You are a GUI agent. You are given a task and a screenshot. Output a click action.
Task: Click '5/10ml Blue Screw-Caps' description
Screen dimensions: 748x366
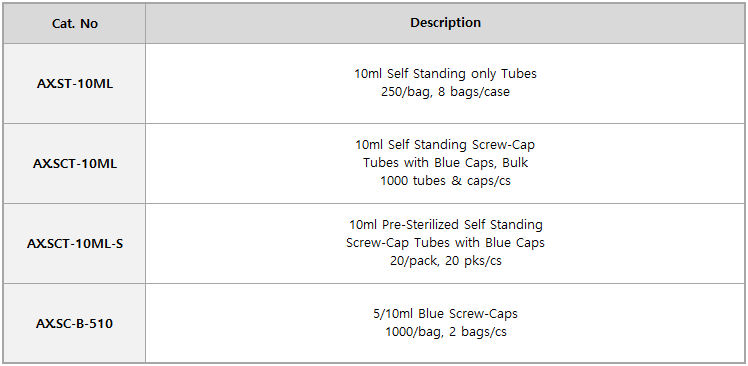(446, 314)
